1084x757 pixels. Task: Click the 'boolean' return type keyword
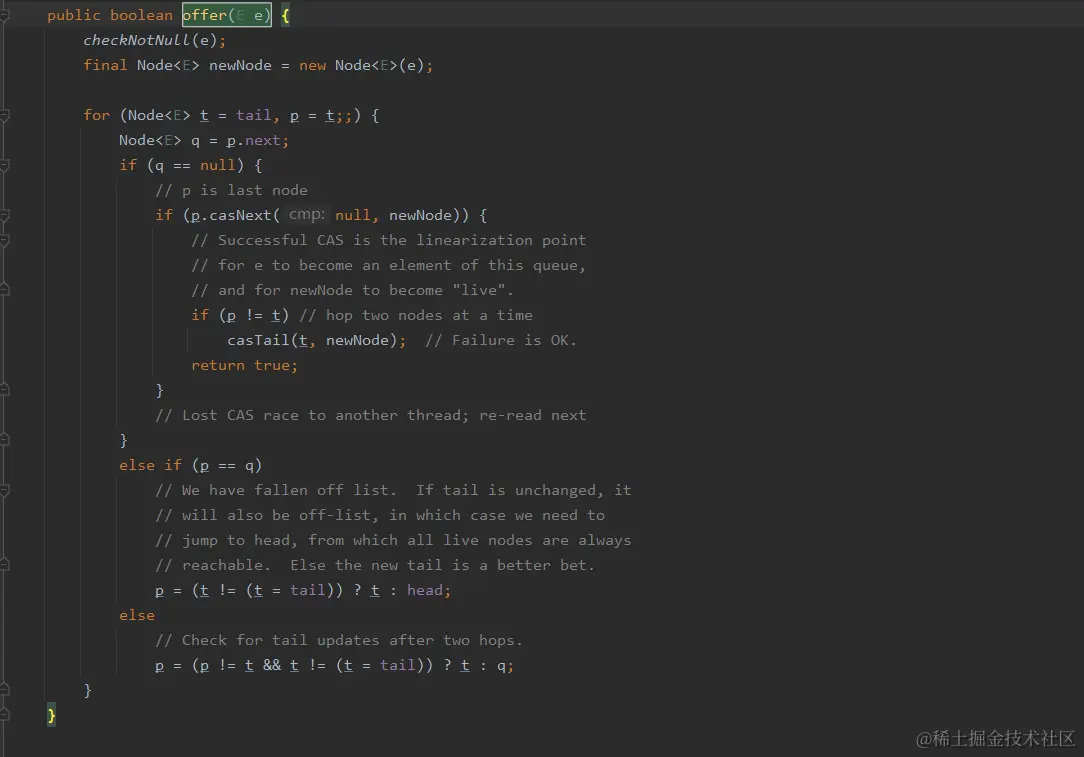click(x=141, y=15)
